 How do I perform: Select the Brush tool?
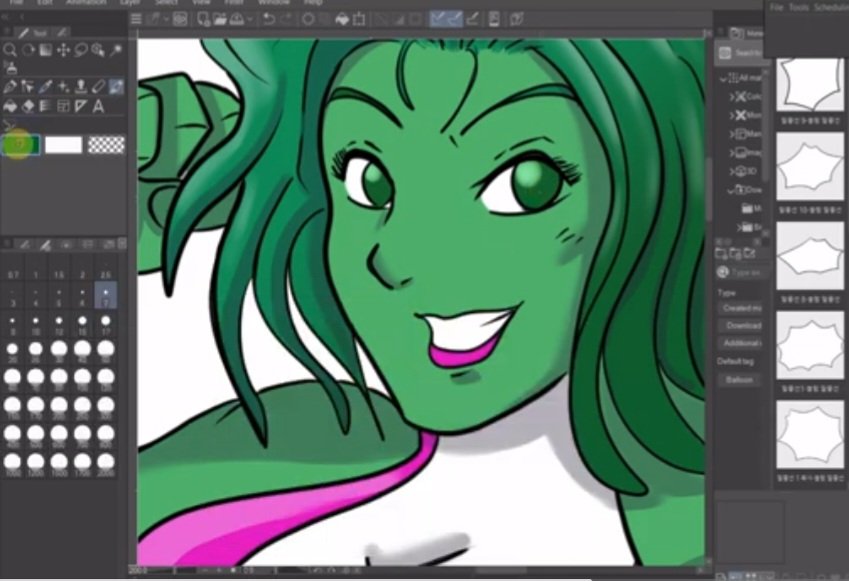coord(45,87)
